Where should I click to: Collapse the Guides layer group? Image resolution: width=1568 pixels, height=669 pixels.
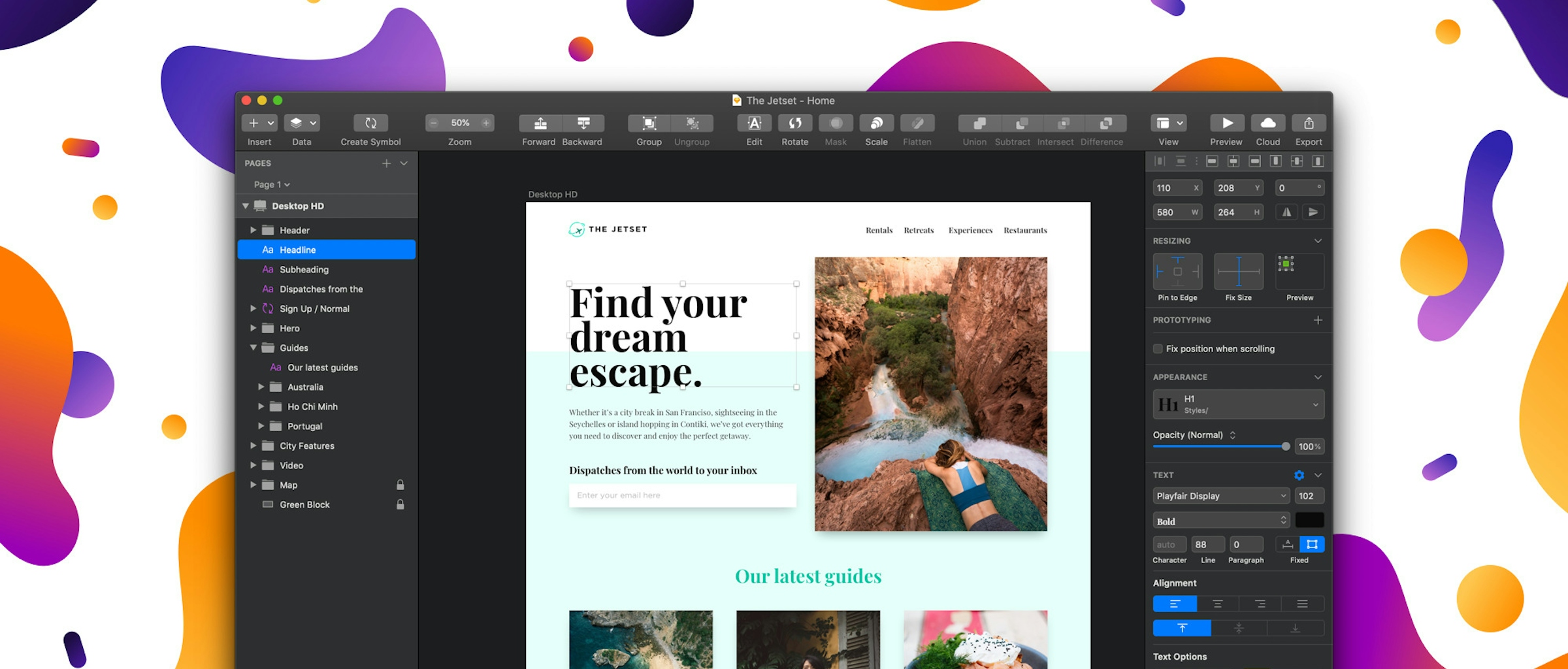[253, 348]
